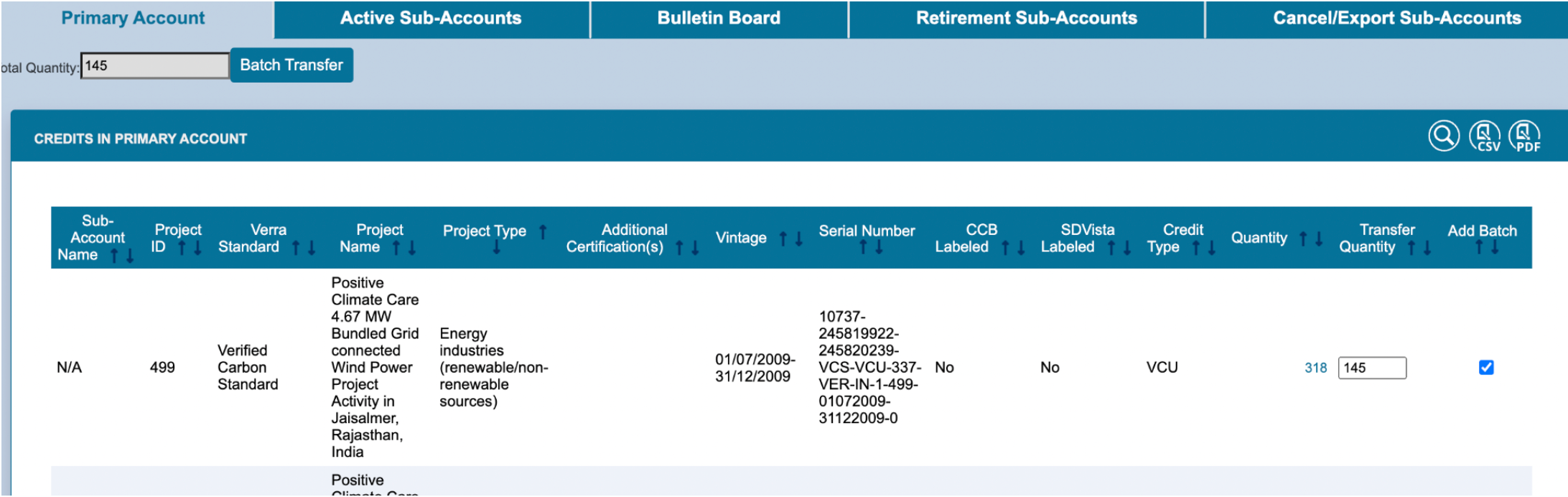Click the SDVista Labeled up sort arrow
Viewport: 1568px width, 497px height.
coord(1111,248)
